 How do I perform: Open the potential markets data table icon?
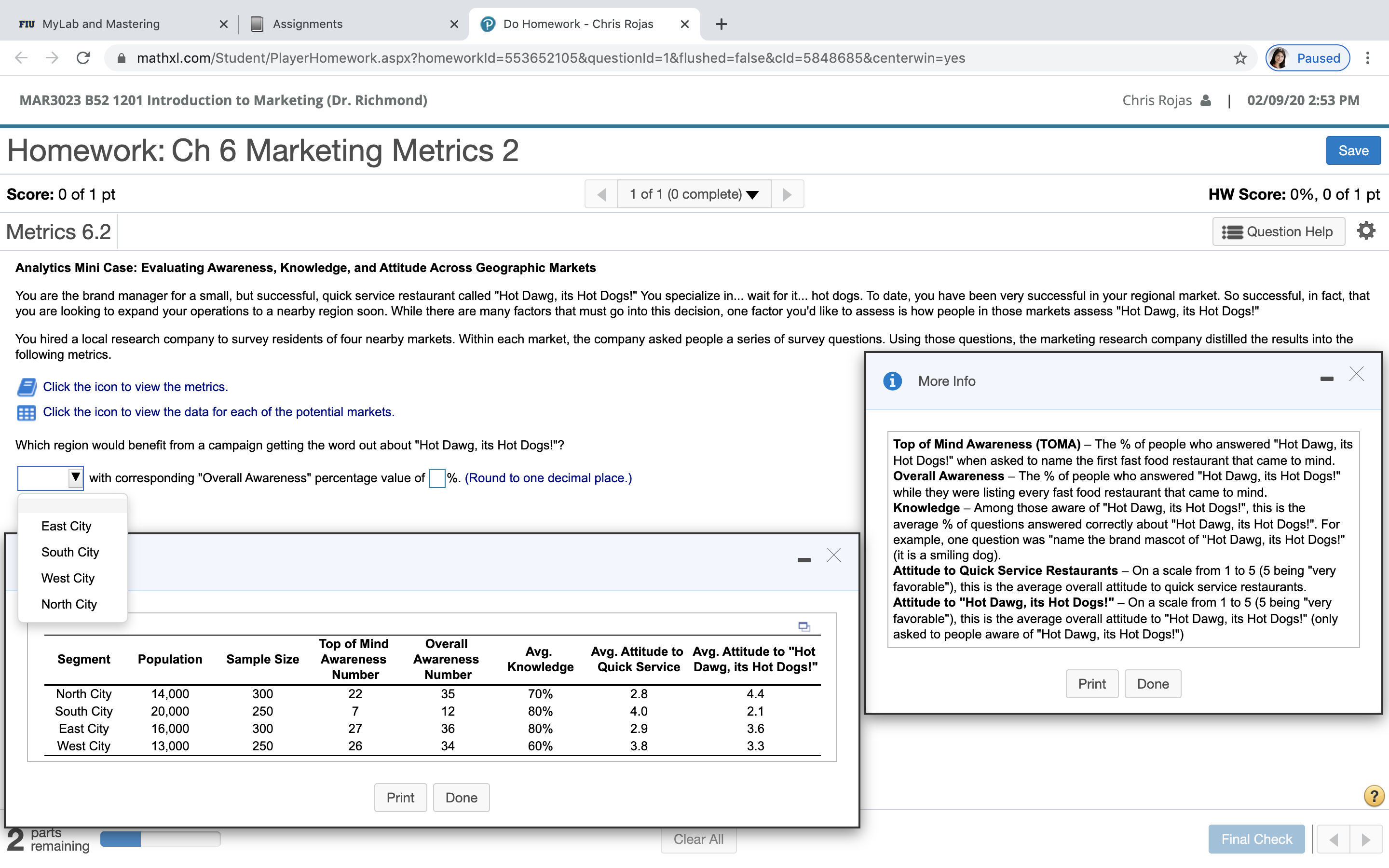[27, 413]
